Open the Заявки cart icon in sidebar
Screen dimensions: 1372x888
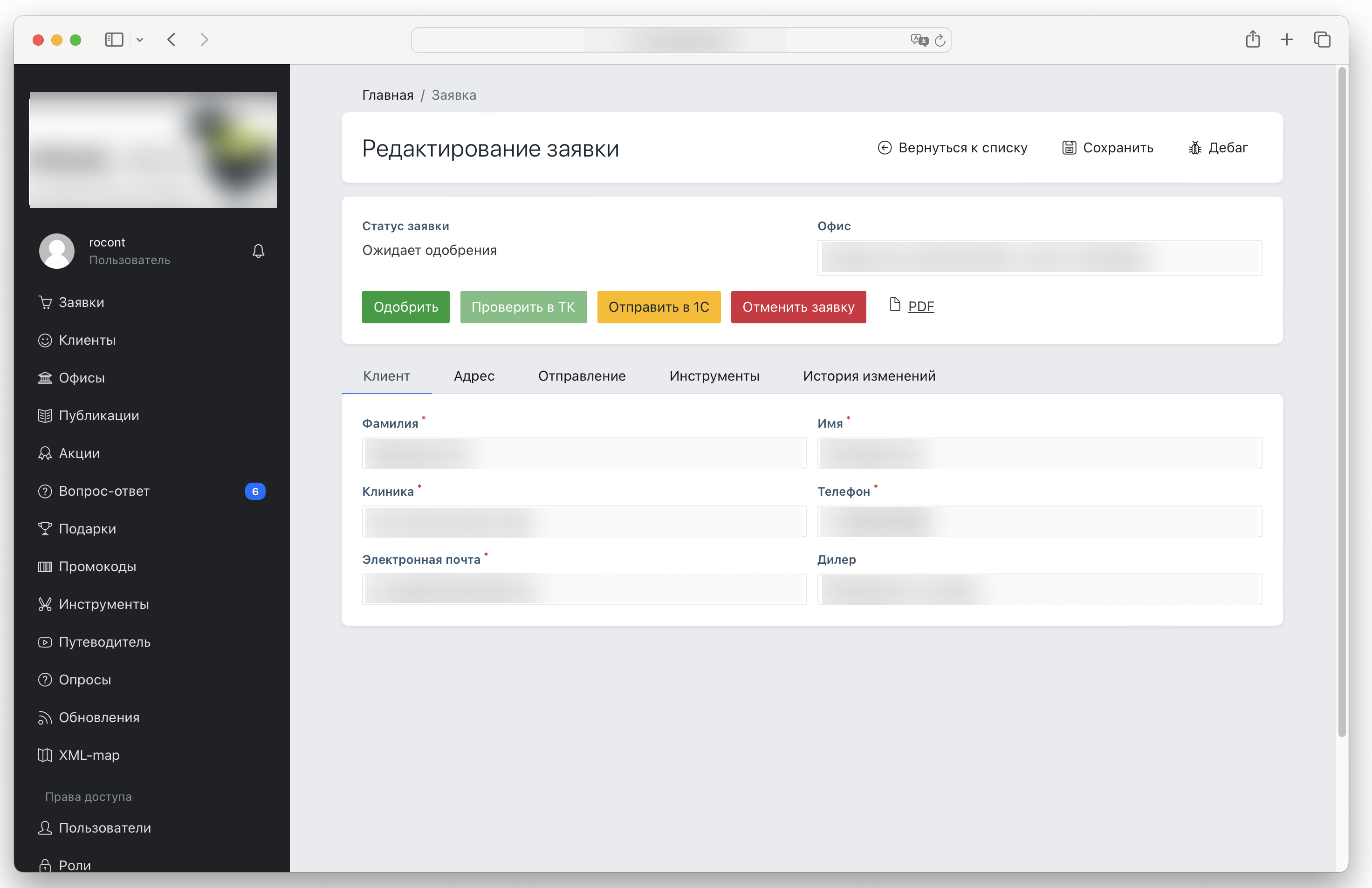point(45,302)
